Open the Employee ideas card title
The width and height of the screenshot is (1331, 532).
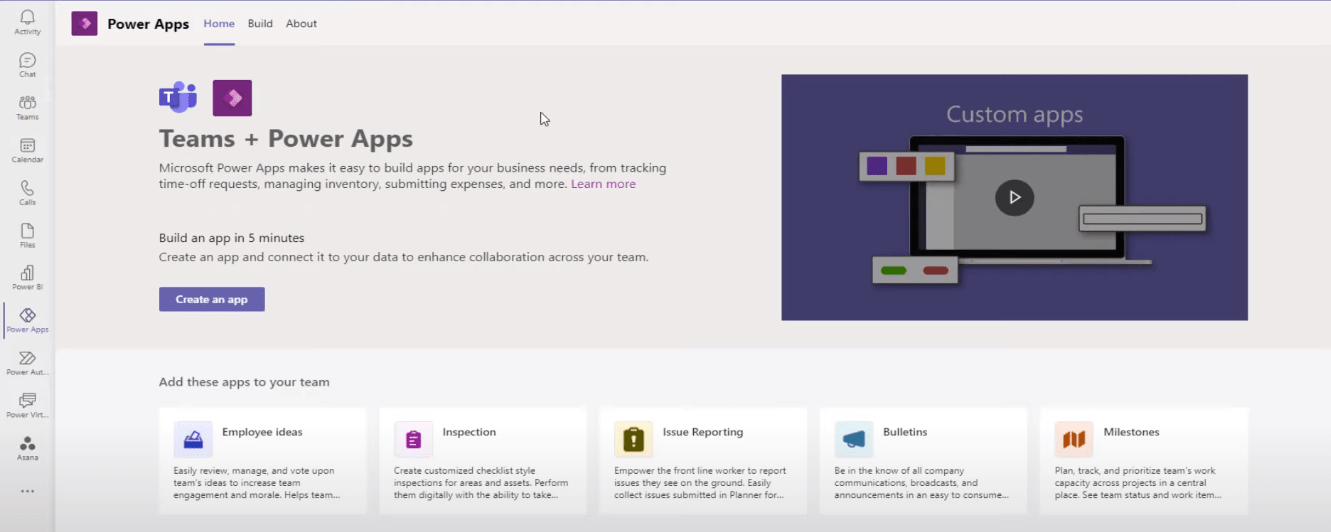262,432
